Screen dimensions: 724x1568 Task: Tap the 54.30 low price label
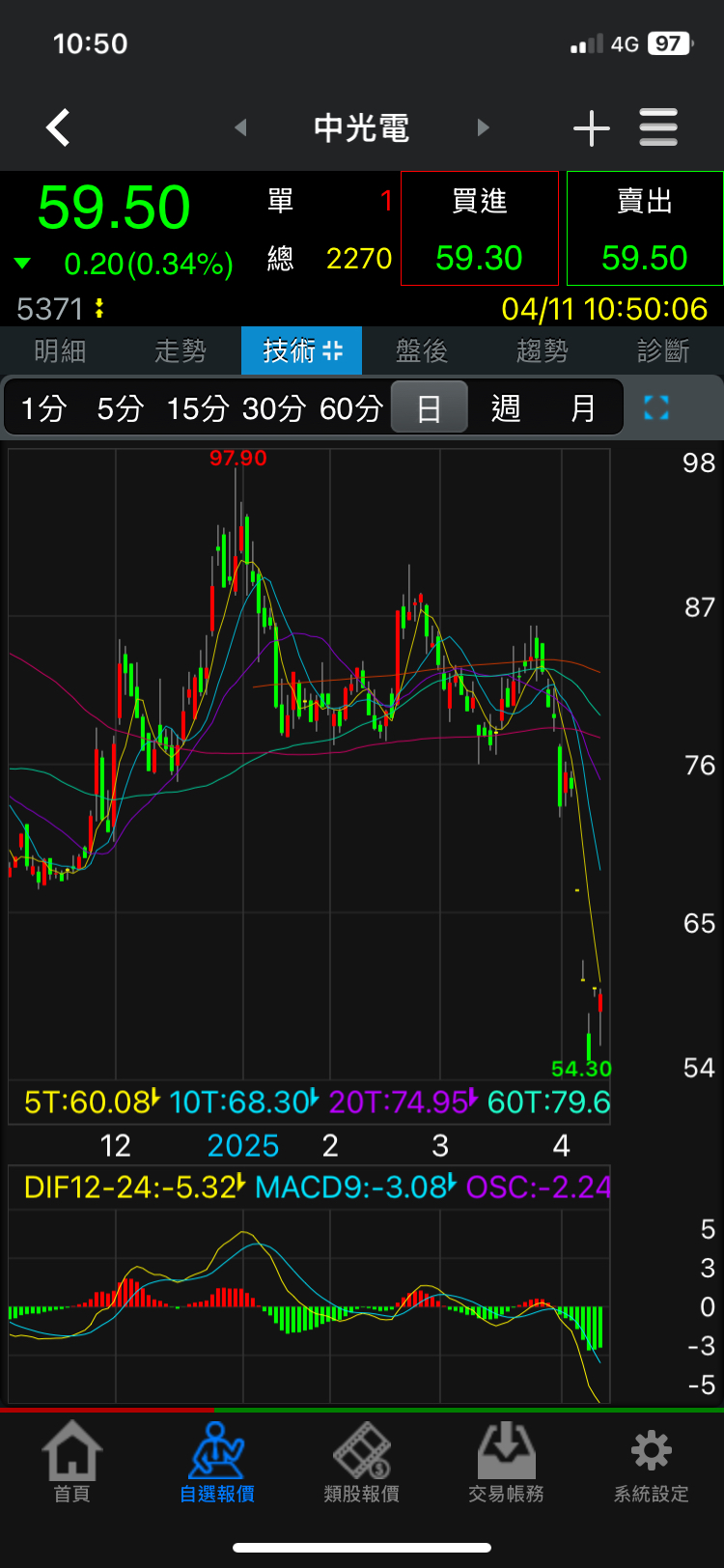pyautogui.click(x=581, y=1069)
